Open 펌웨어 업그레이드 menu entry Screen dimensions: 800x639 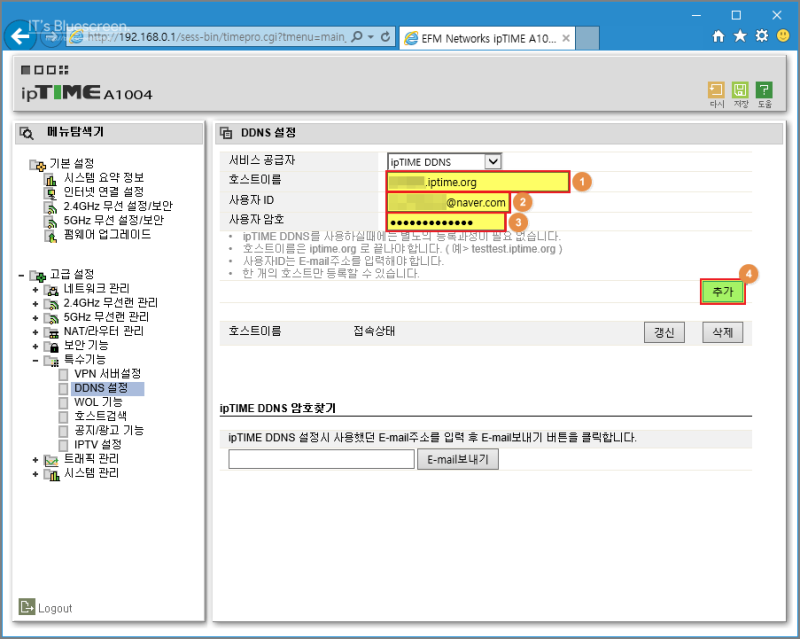tap(107, 235)
